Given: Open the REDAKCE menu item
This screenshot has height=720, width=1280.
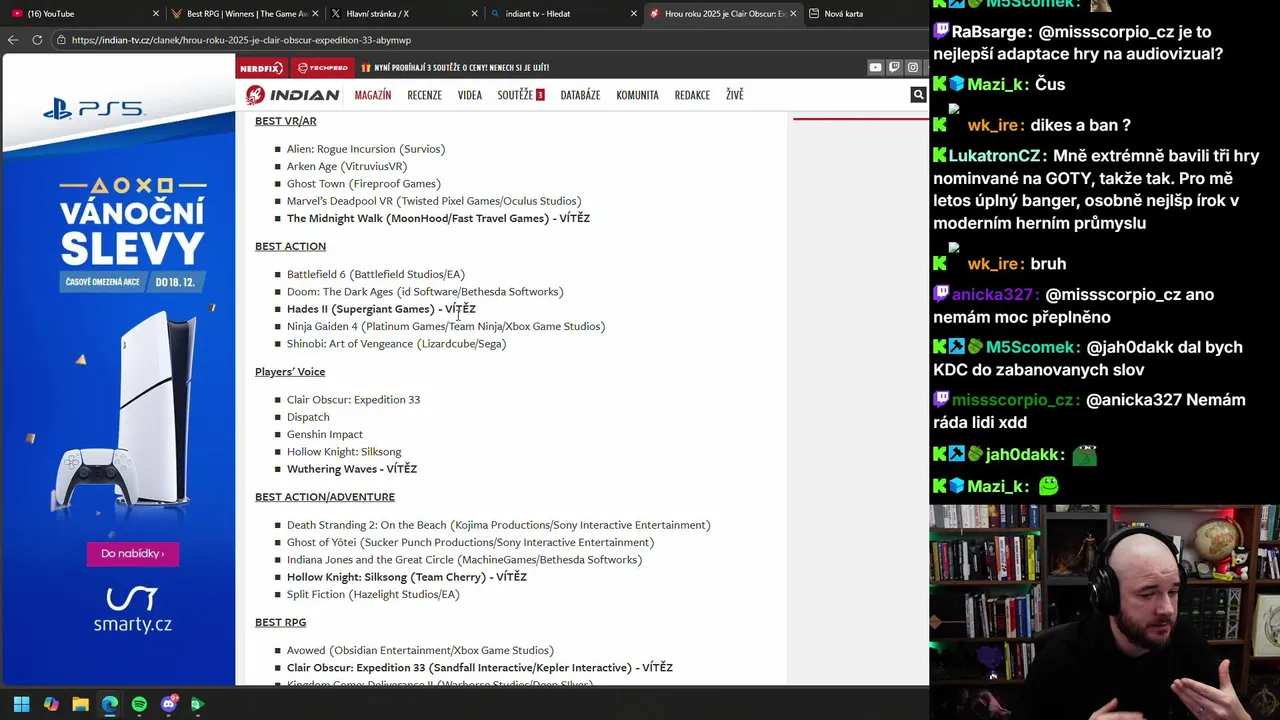Looking at the screenshot, I should pos(692,95).
